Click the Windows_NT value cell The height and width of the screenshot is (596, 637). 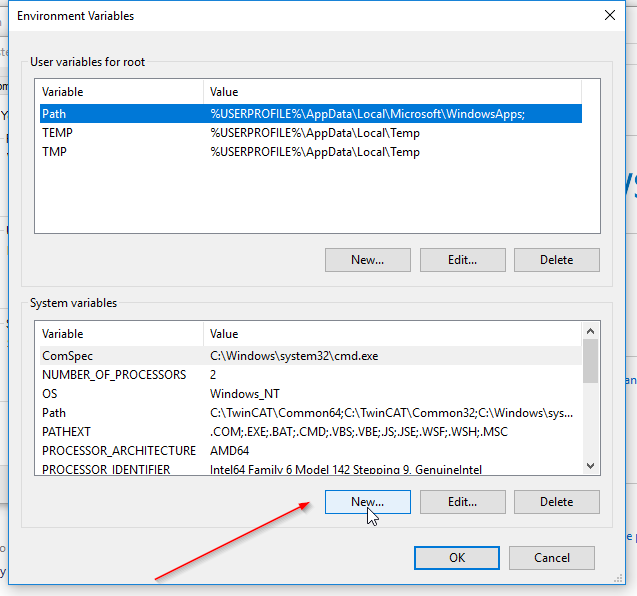tap(245, 394)
